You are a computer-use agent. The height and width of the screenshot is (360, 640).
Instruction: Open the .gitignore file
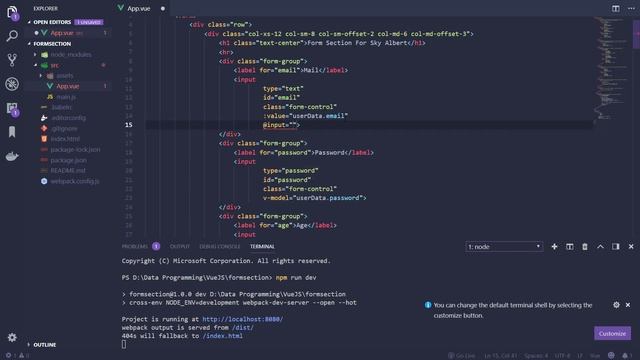(64, 128)
